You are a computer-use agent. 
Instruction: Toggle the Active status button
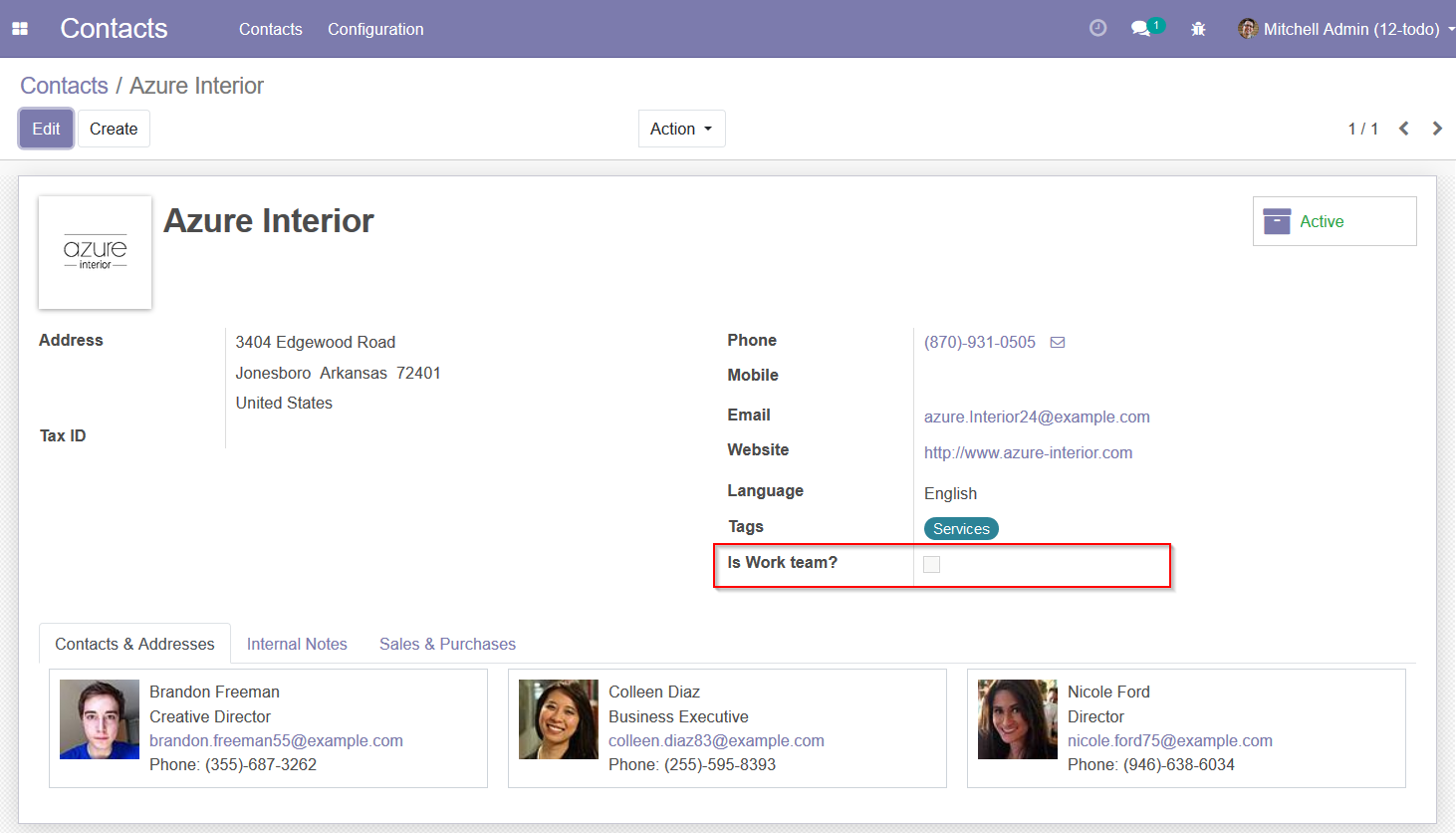coord(1335,221)
